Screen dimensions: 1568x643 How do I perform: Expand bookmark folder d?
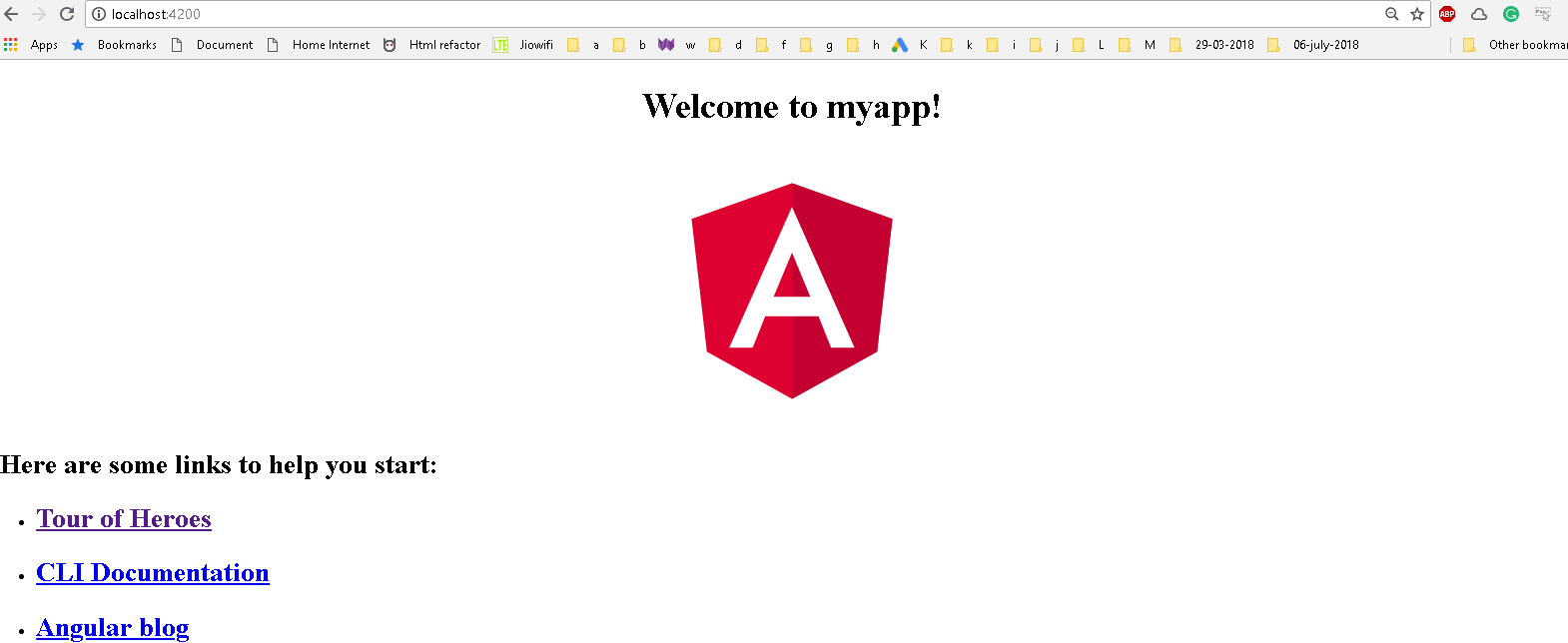[725, 45]
